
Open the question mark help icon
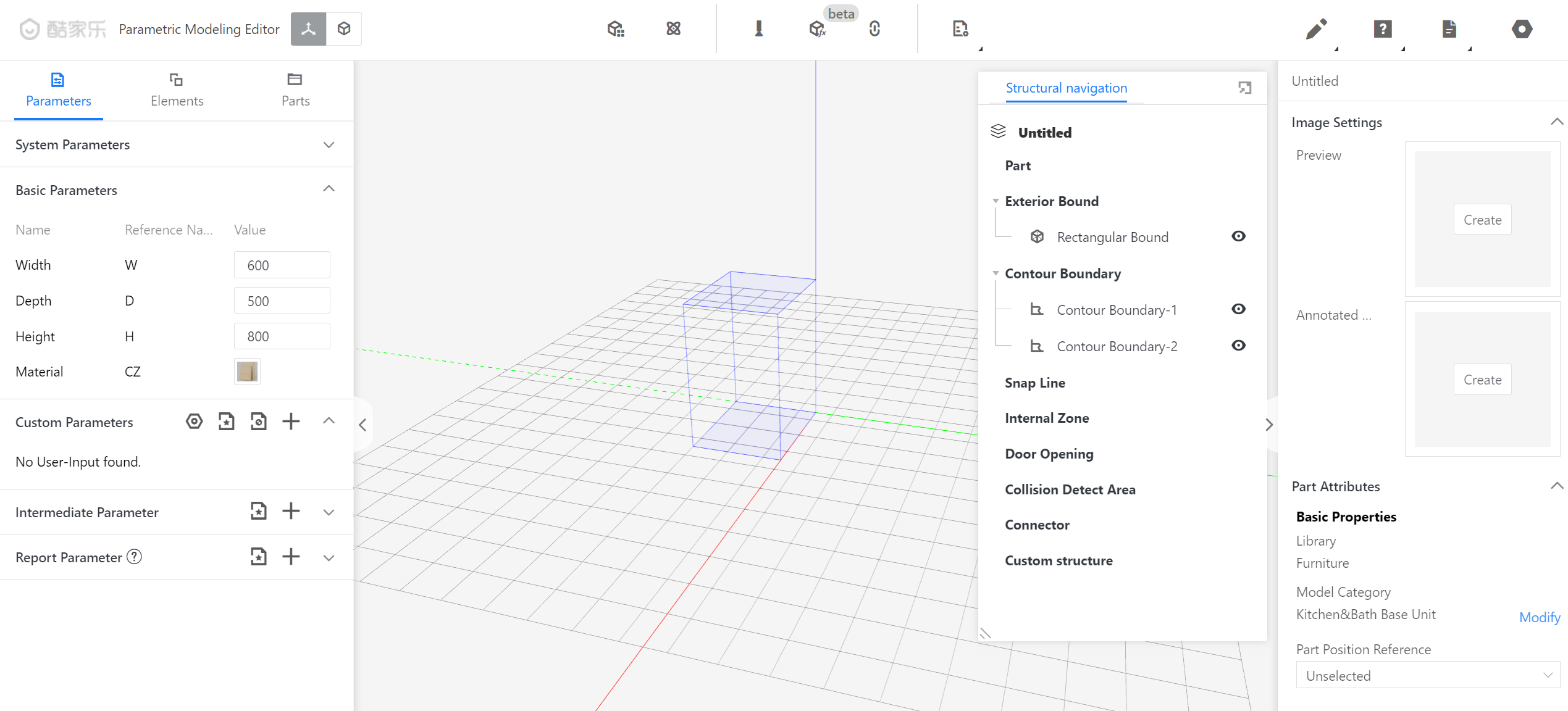click(x=1382, y=29)
